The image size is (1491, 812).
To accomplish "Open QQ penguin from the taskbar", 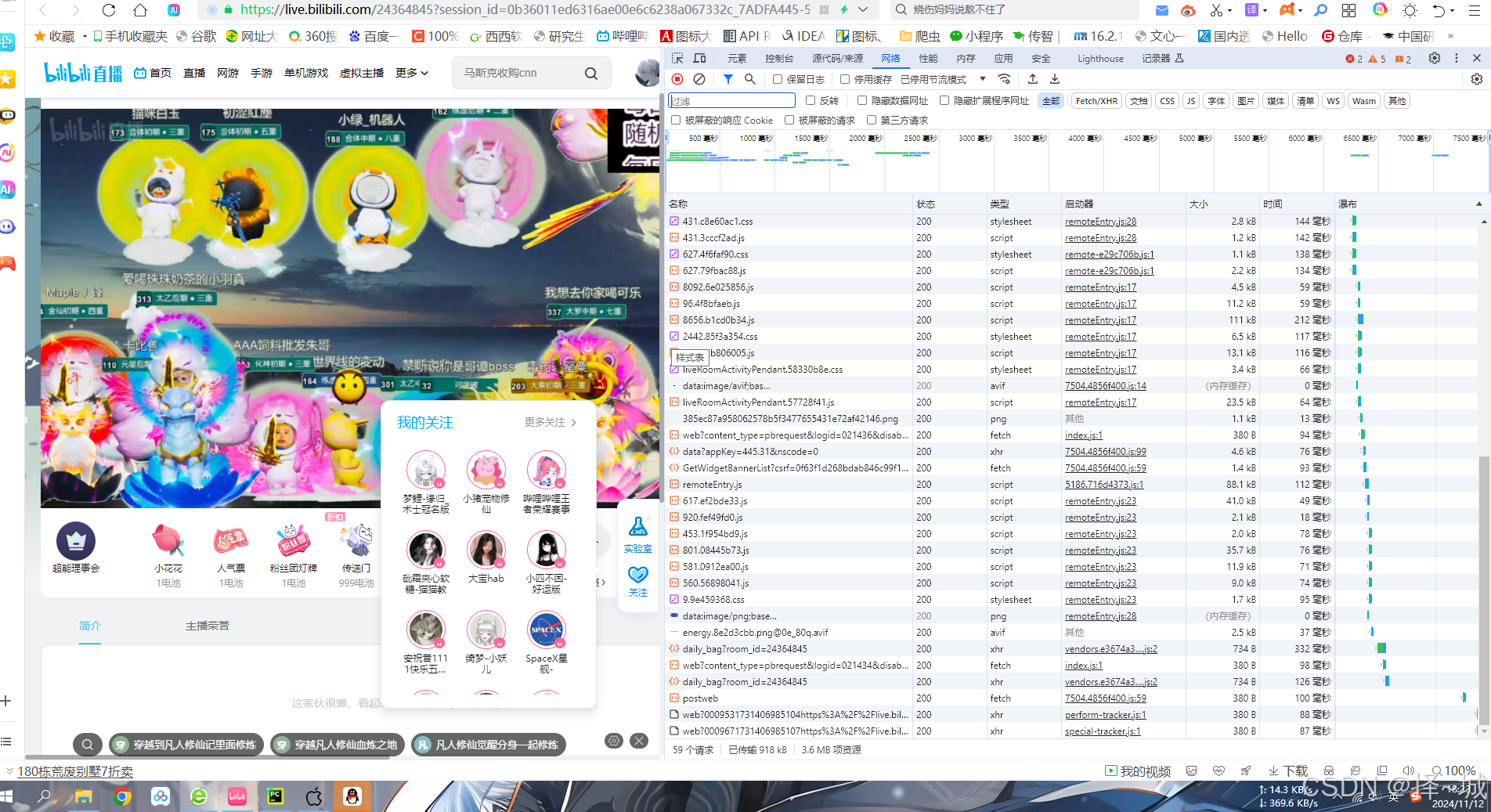I will (x=352, y=796).
